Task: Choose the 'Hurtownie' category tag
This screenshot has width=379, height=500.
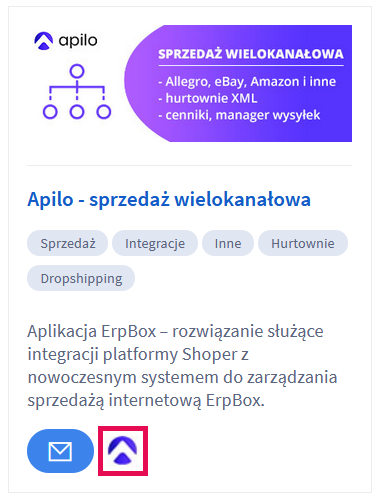Action: (303, 243)
